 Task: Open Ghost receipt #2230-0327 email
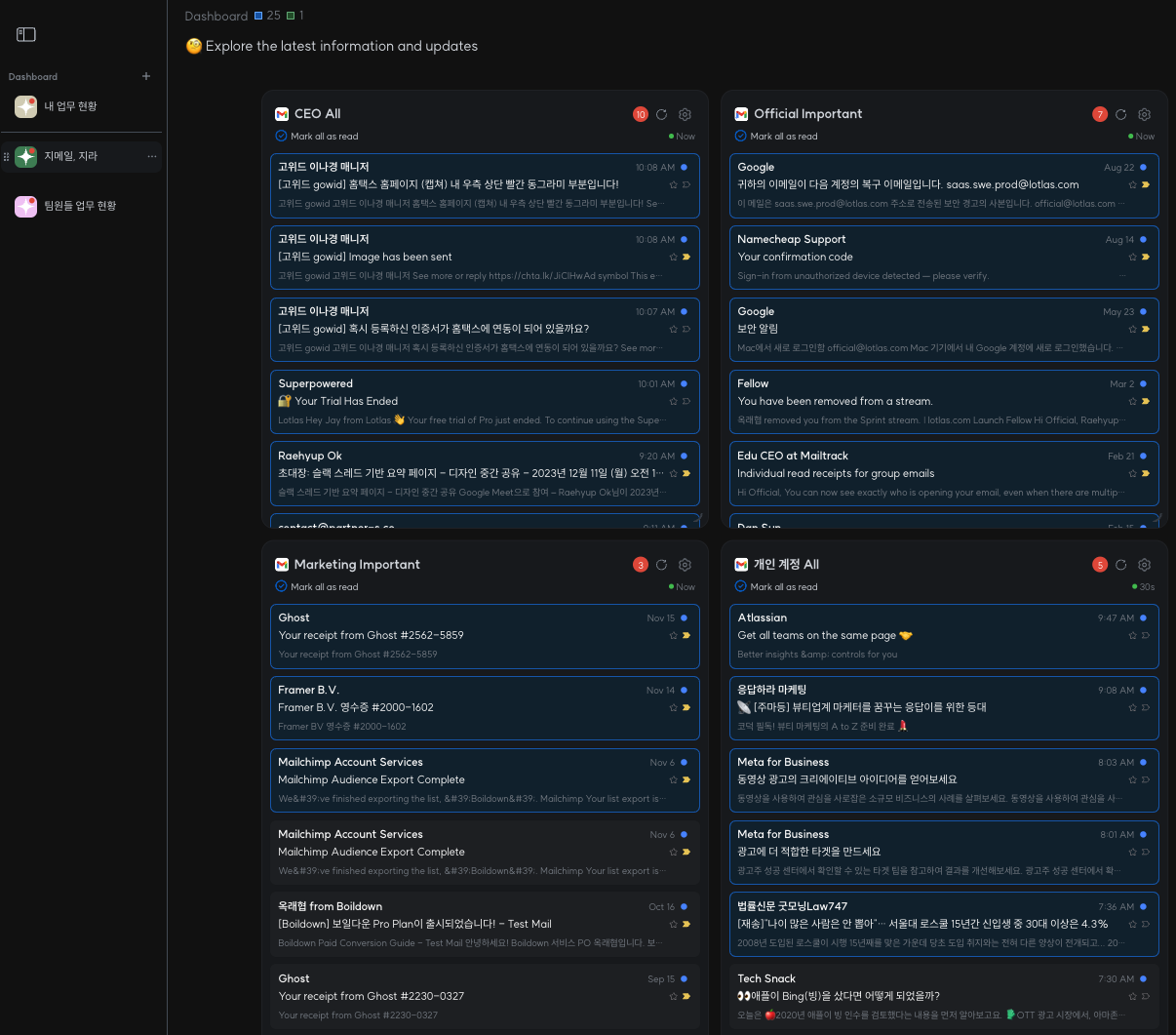pos(485,997)
